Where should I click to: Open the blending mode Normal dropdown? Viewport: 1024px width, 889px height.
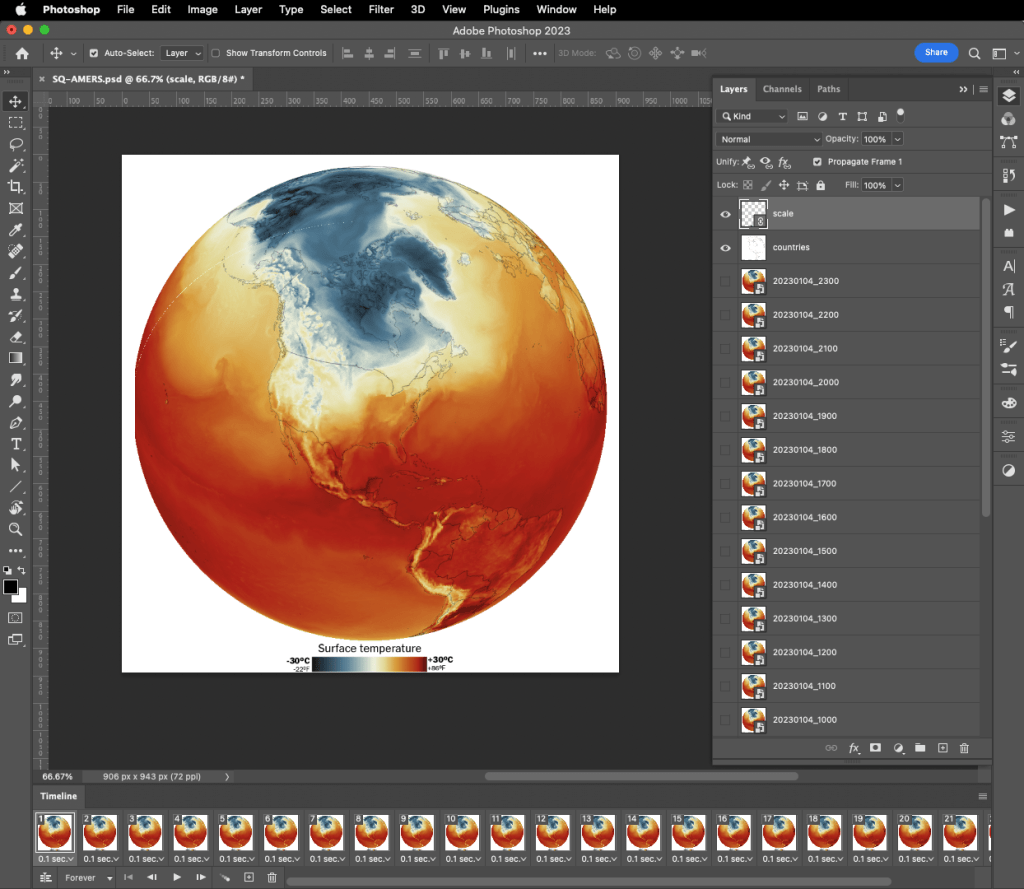point(769,139)
